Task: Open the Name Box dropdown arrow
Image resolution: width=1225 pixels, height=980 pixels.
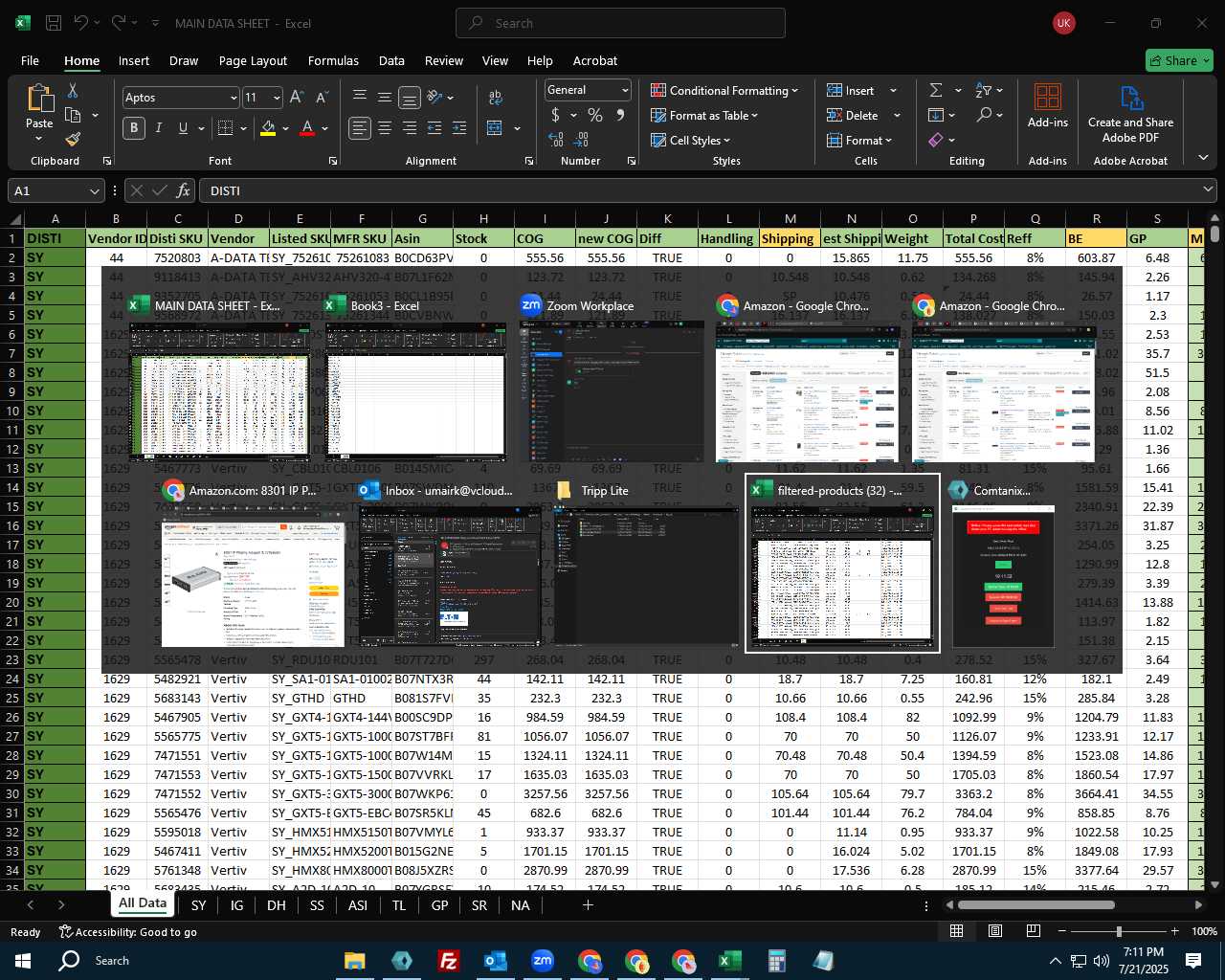Action: coord(94,191)
